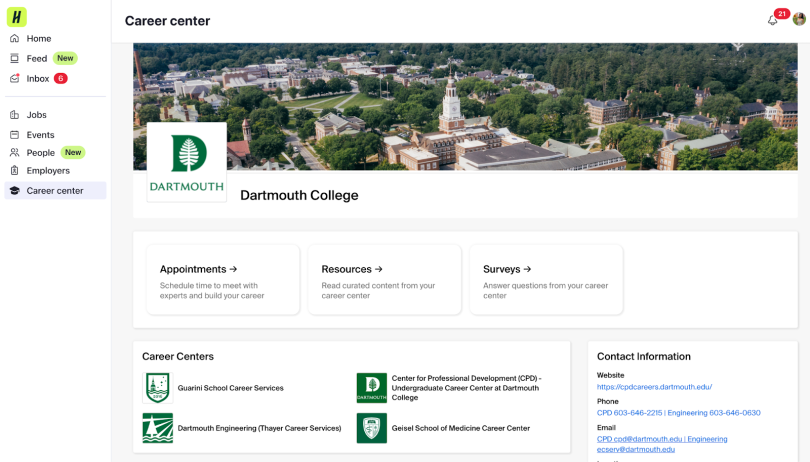Open Geisel School of Medicine Career Center
810x462 pixels.
461,428
